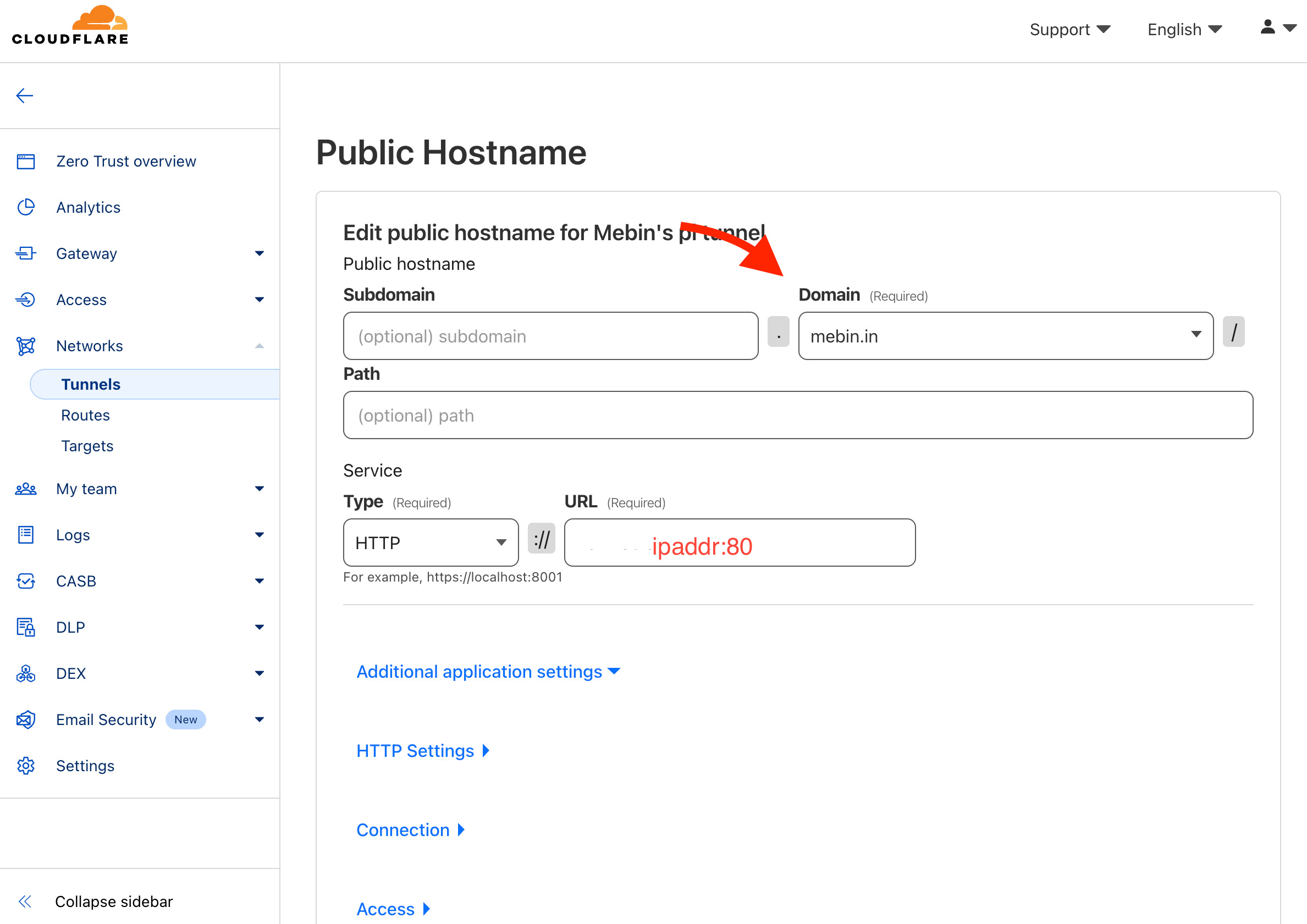
Task: Click the Gateway icon in sidebar
Action: coord(26,254)
